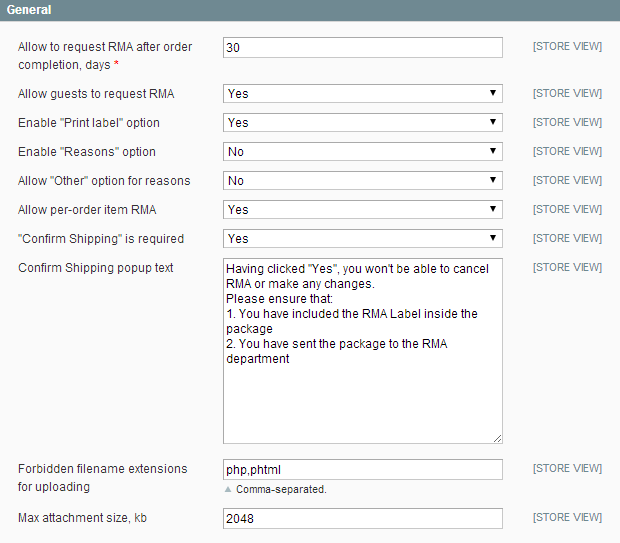Click the arrow on per-order item RMA dropdown

coord(493,209)
